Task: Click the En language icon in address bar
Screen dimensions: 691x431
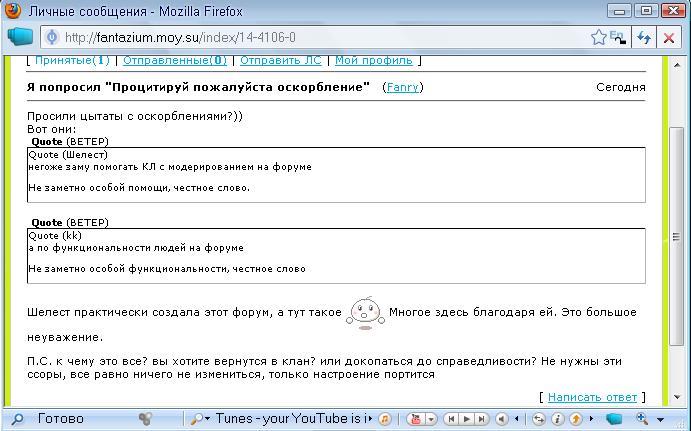Action: 618,37
